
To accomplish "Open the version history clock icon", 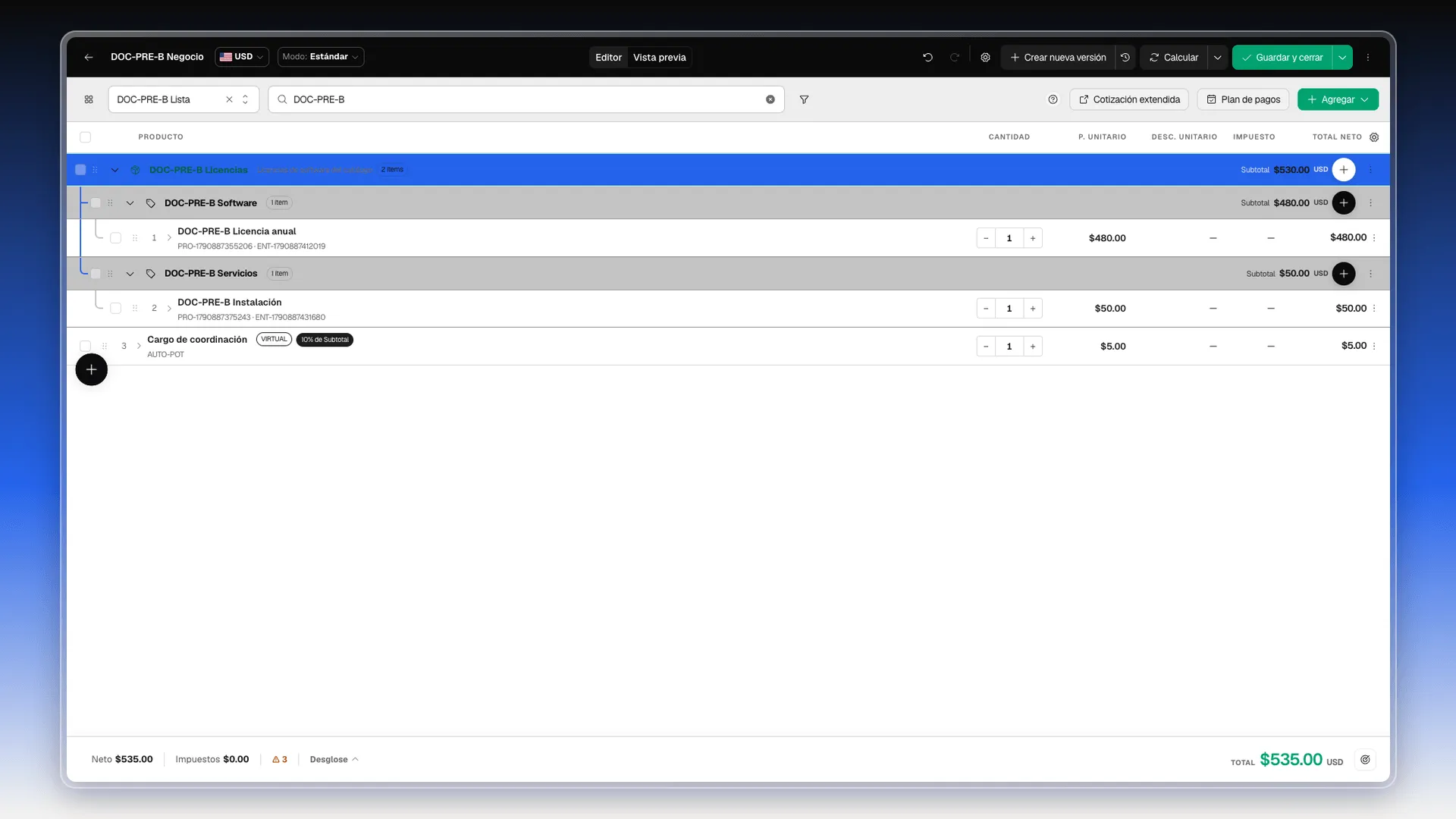I will (x=1125, y=58).
